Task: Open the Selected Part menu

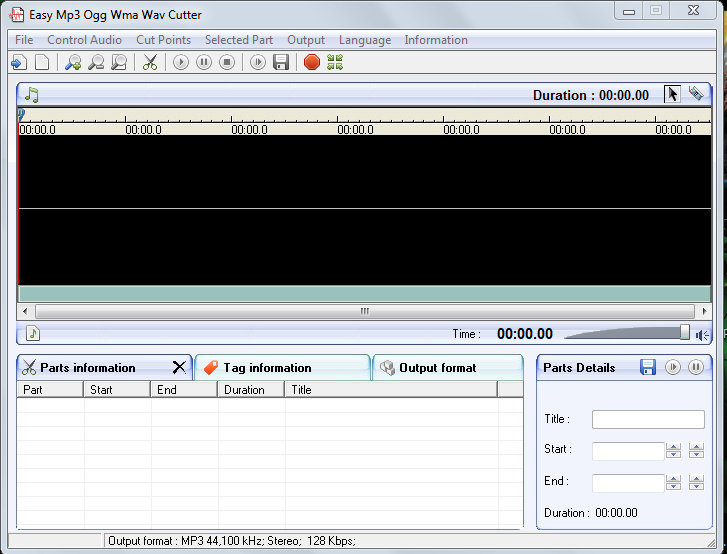Action: coord(239,40)
